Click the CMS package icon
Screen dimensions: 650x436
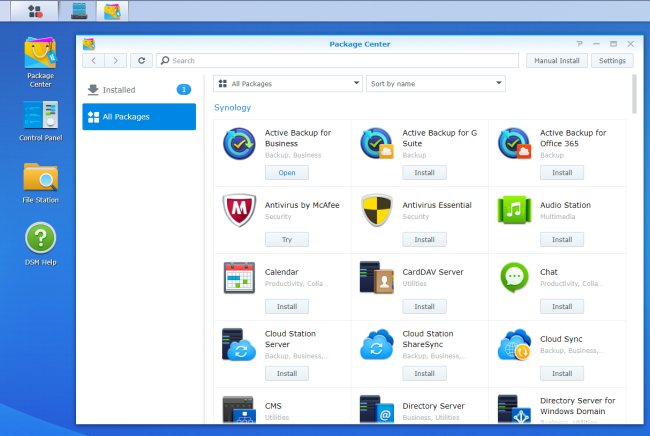point(238,409)
